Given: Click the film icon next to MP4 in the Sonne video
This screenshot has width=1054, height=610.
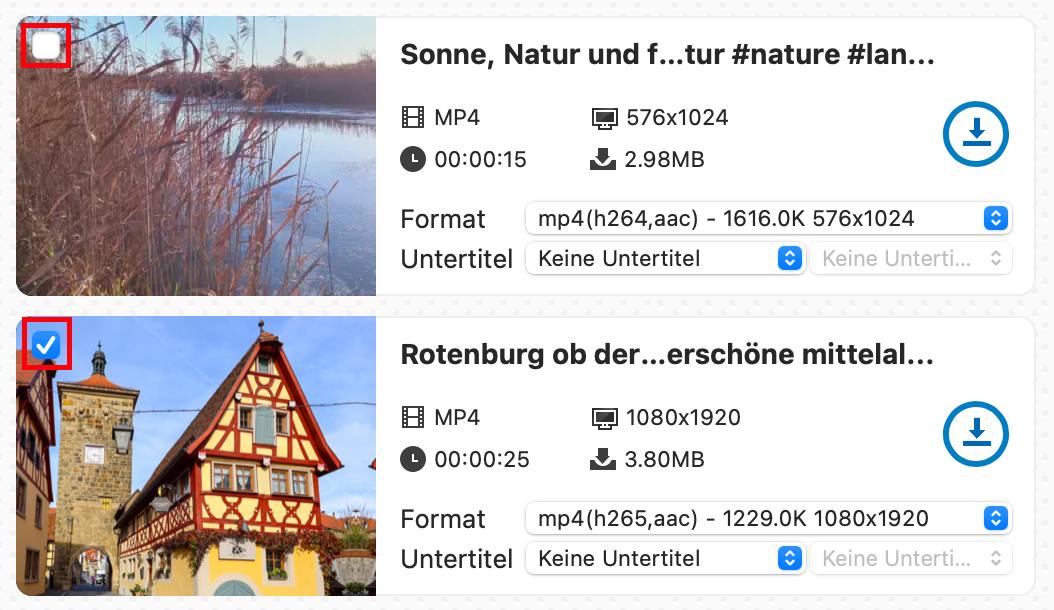Looking at the screenshot, I should point(413,118).
